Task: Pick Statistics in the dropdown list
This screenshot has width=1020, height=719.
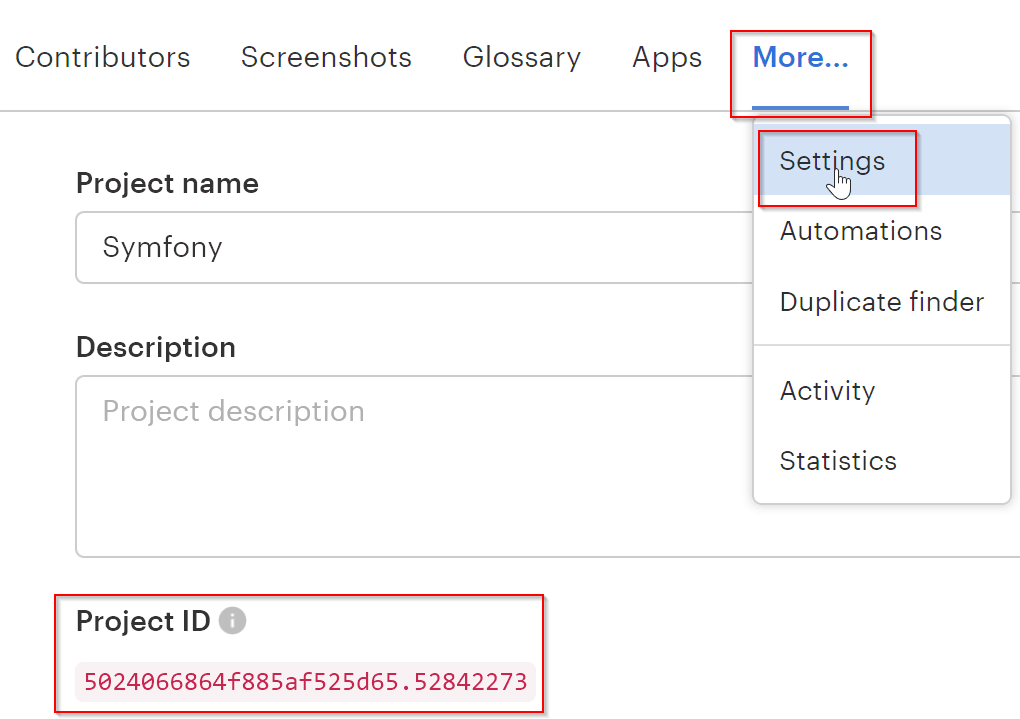Action: [x=838, y=461]
